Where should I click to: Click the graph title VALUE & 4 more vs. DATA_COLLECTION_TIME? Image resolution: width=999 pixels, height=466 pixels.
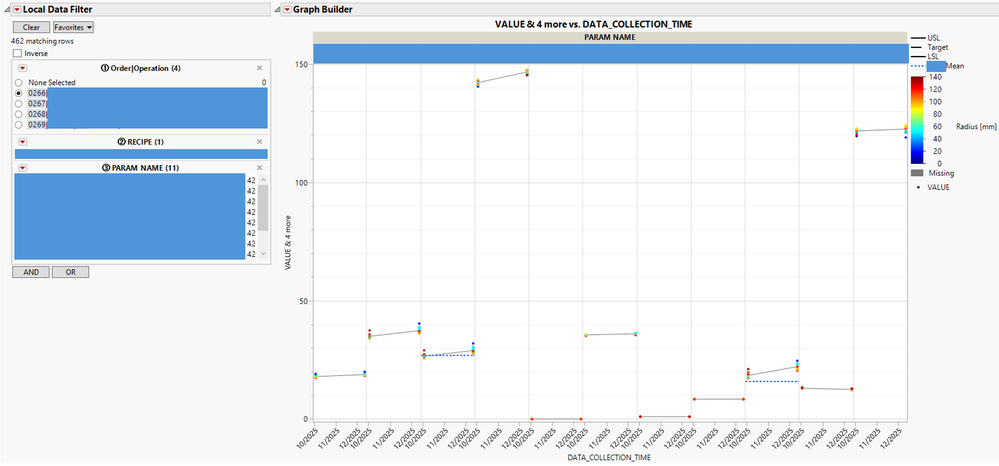(593, 24)
